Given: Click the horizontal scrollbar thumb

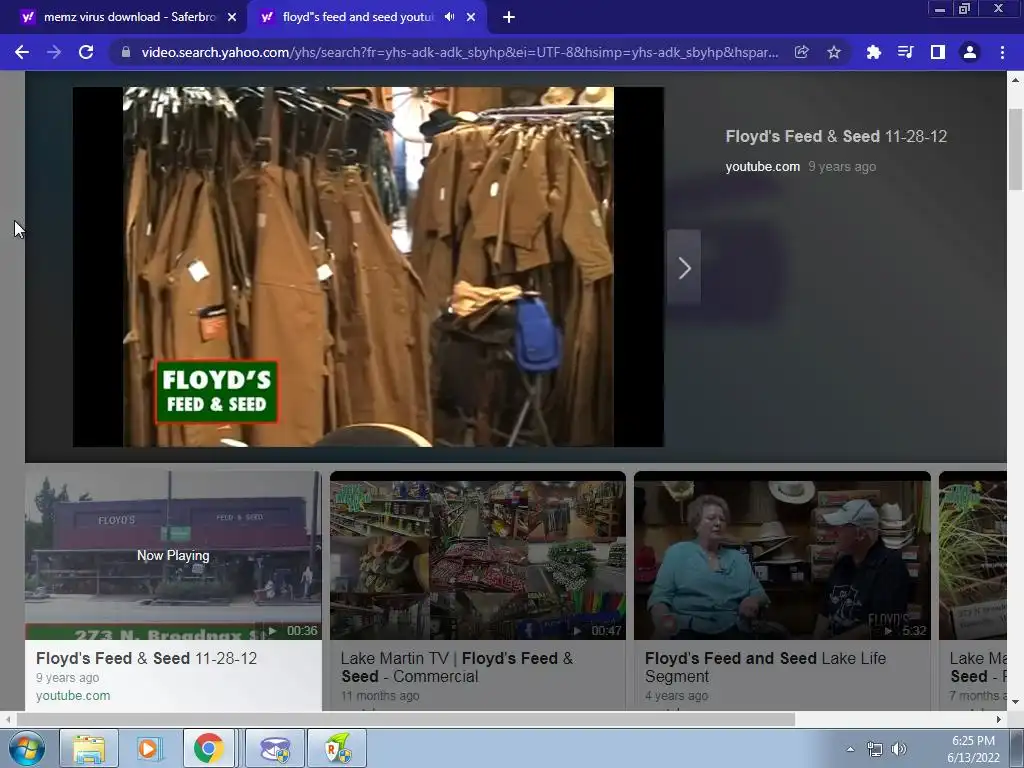Looking at the screenshot, I should [406, 720].
